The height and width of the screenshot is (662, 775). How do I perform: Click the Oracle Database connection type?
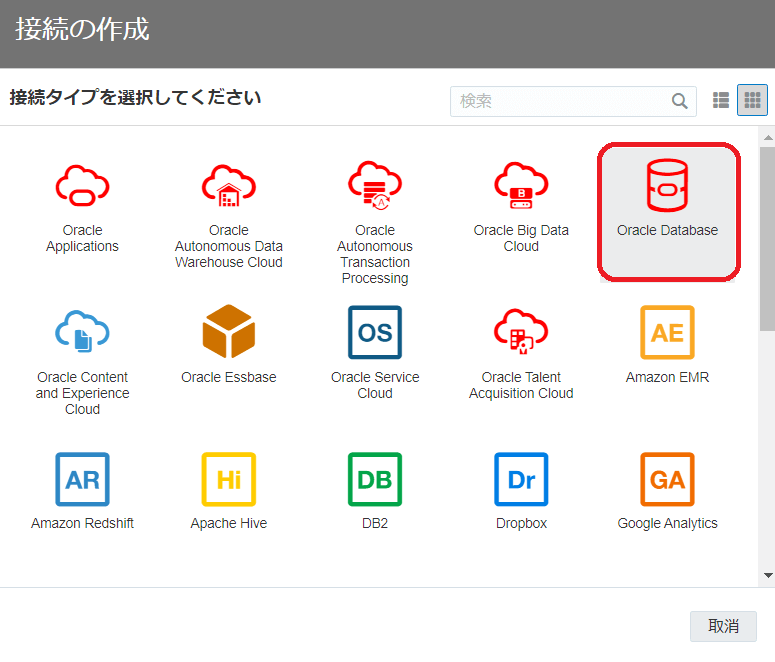(x=668, y=186)
